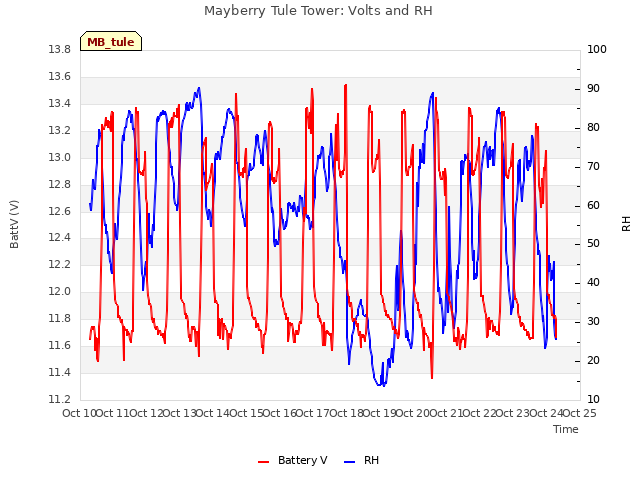Click the Oct 25 x-axis tick label
Screen dimensions: 640x480
[x=580, y=413]
